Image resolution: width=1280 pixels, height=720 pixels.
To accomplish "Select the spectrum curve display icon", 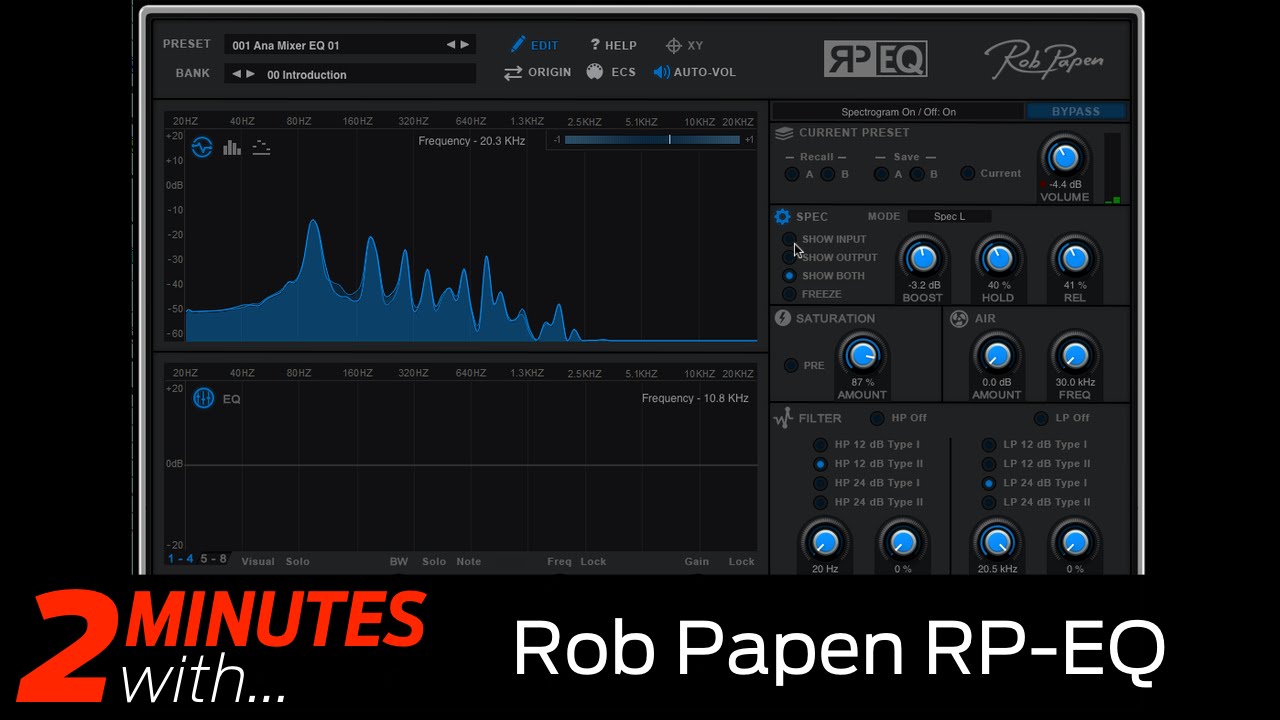I will pyautogui.click(x=202, y=148).
